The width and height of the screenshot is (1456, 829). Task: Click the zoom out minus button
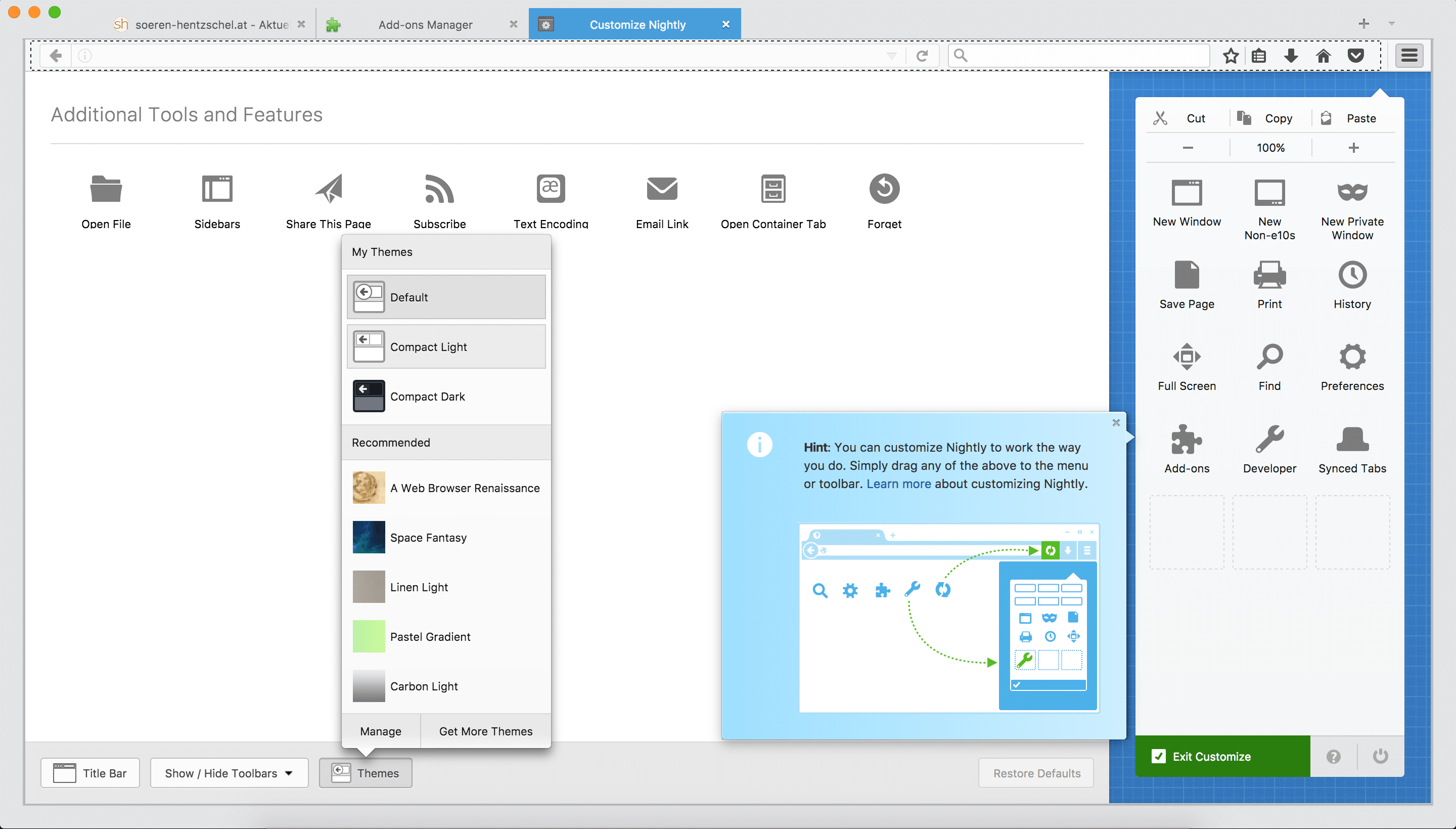(1188, 148)
